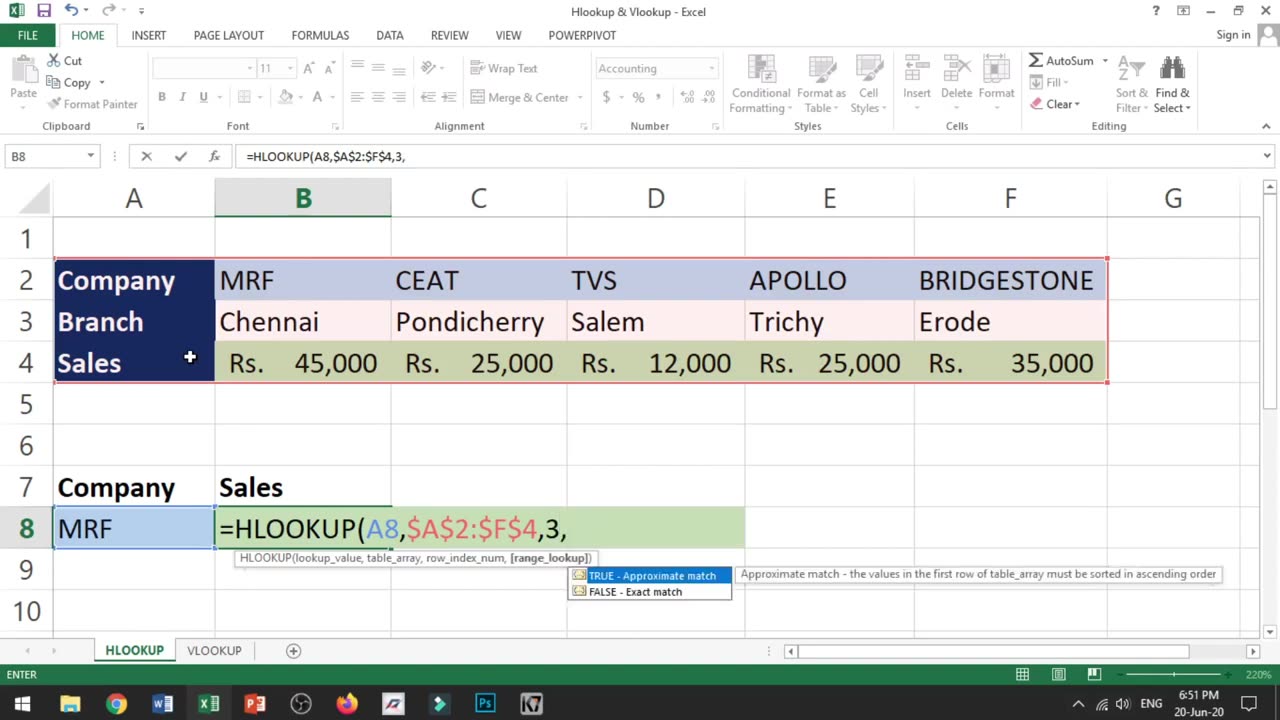
Task: Open OBS Studio from the taskbar
Action: (300, 704)
